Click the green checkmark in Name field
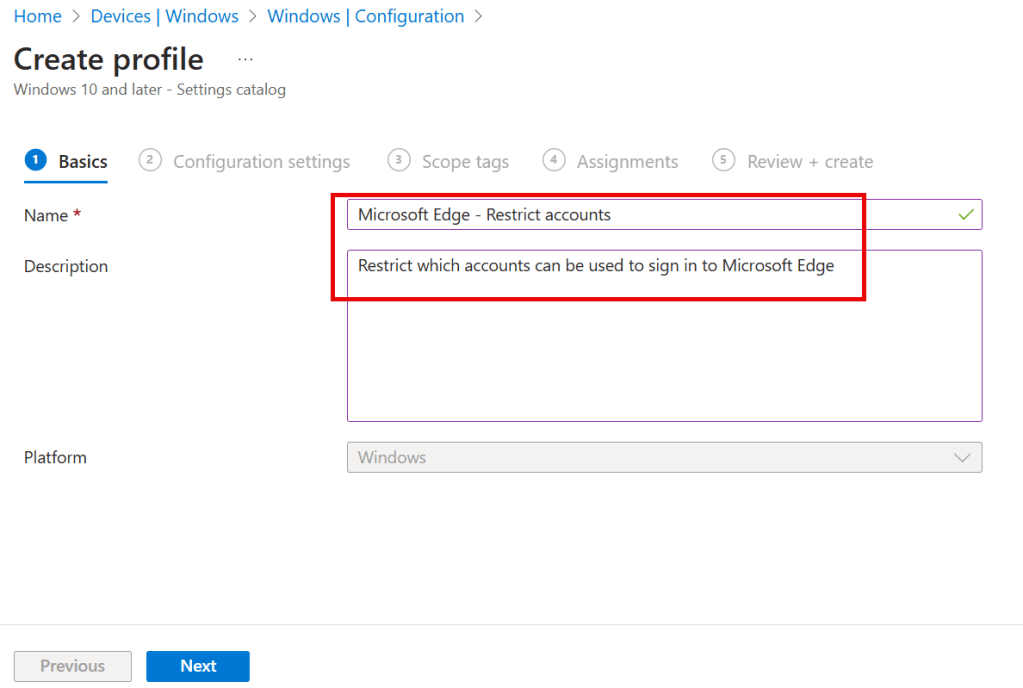The height and width of the screenshot is (688, 1023). pyautogui.click(x=965, y=215)
